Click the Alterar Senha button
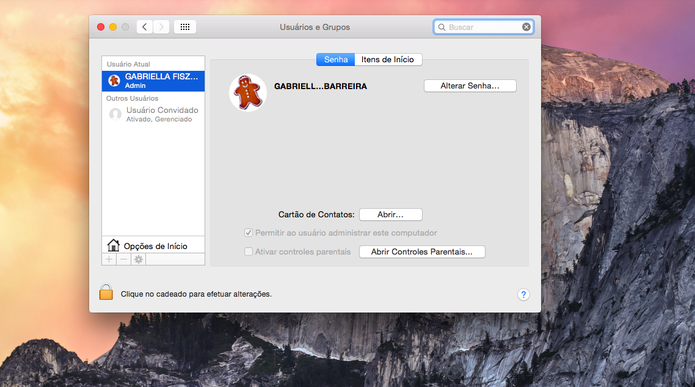 470,86
